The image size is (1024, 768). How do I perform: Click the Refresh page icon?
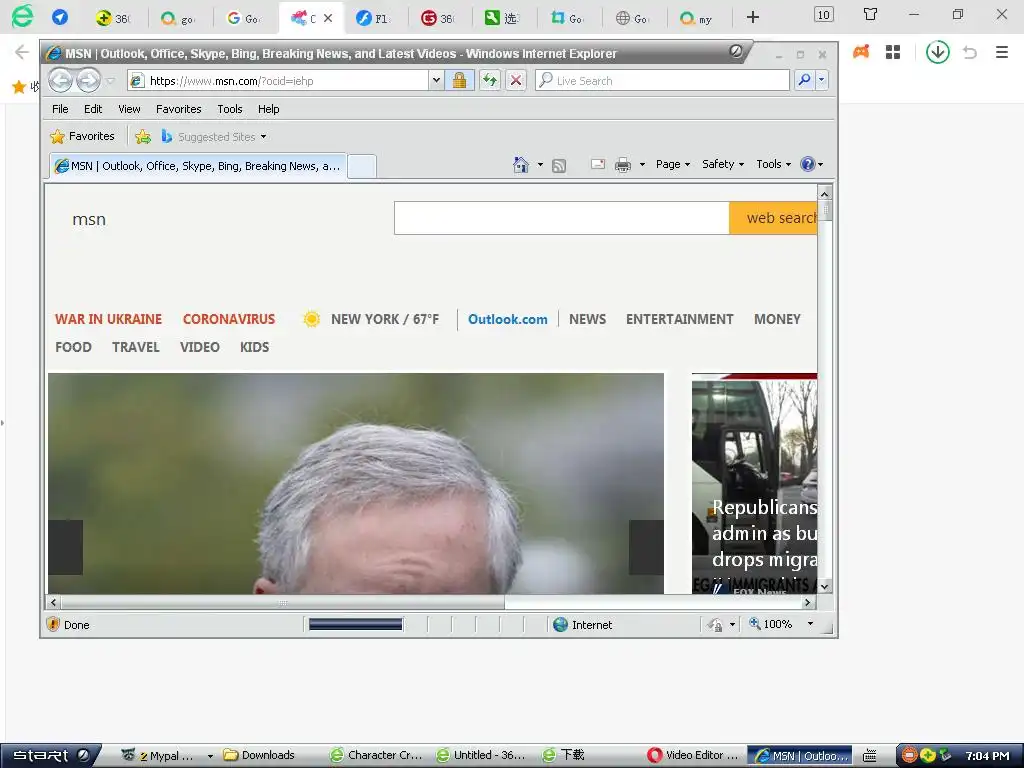(x=490, y=80)
